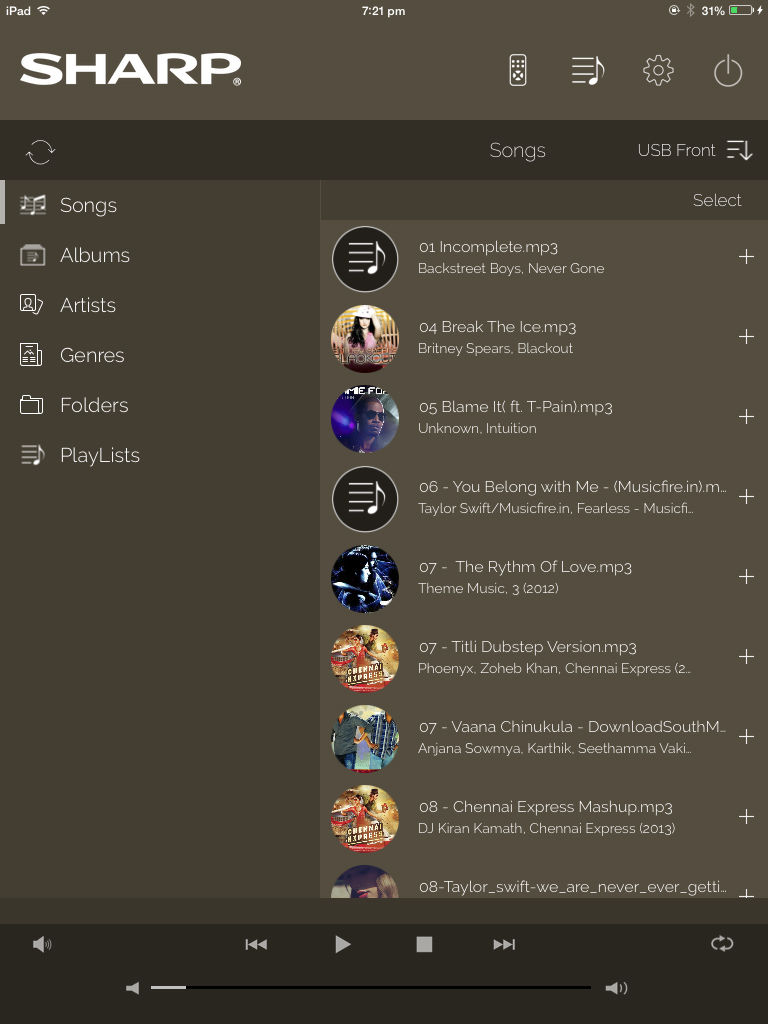Refresh the library with sync icon

[x=40, y=152]
